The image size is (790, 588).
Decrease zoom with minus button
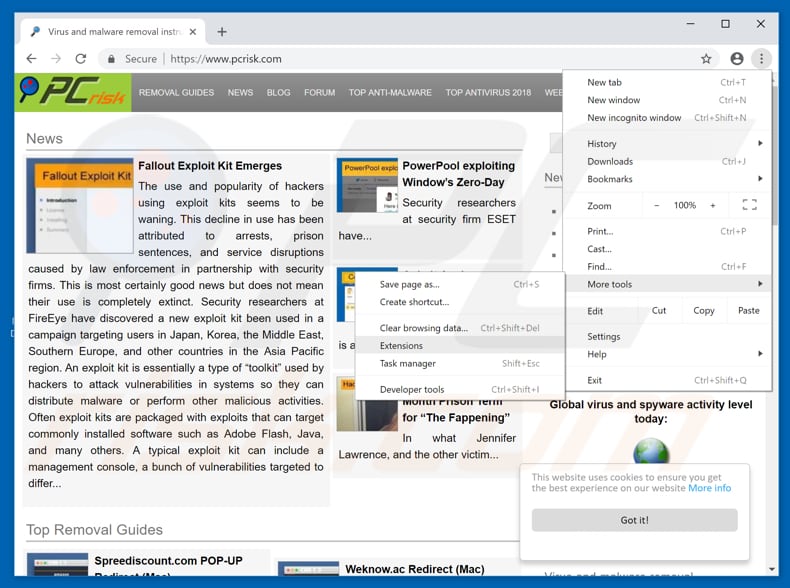(656, 205)
